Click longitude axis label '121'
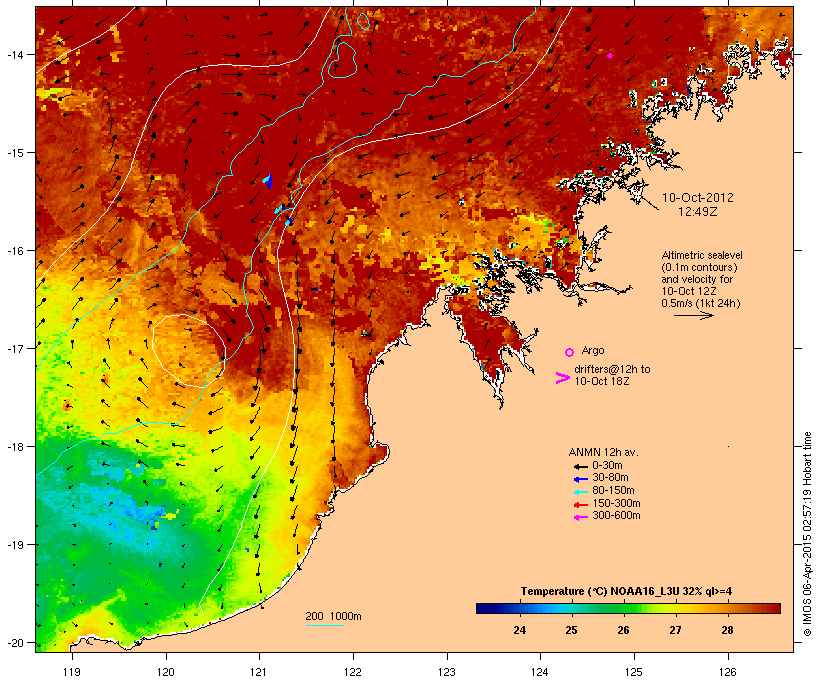 [259, 672]
